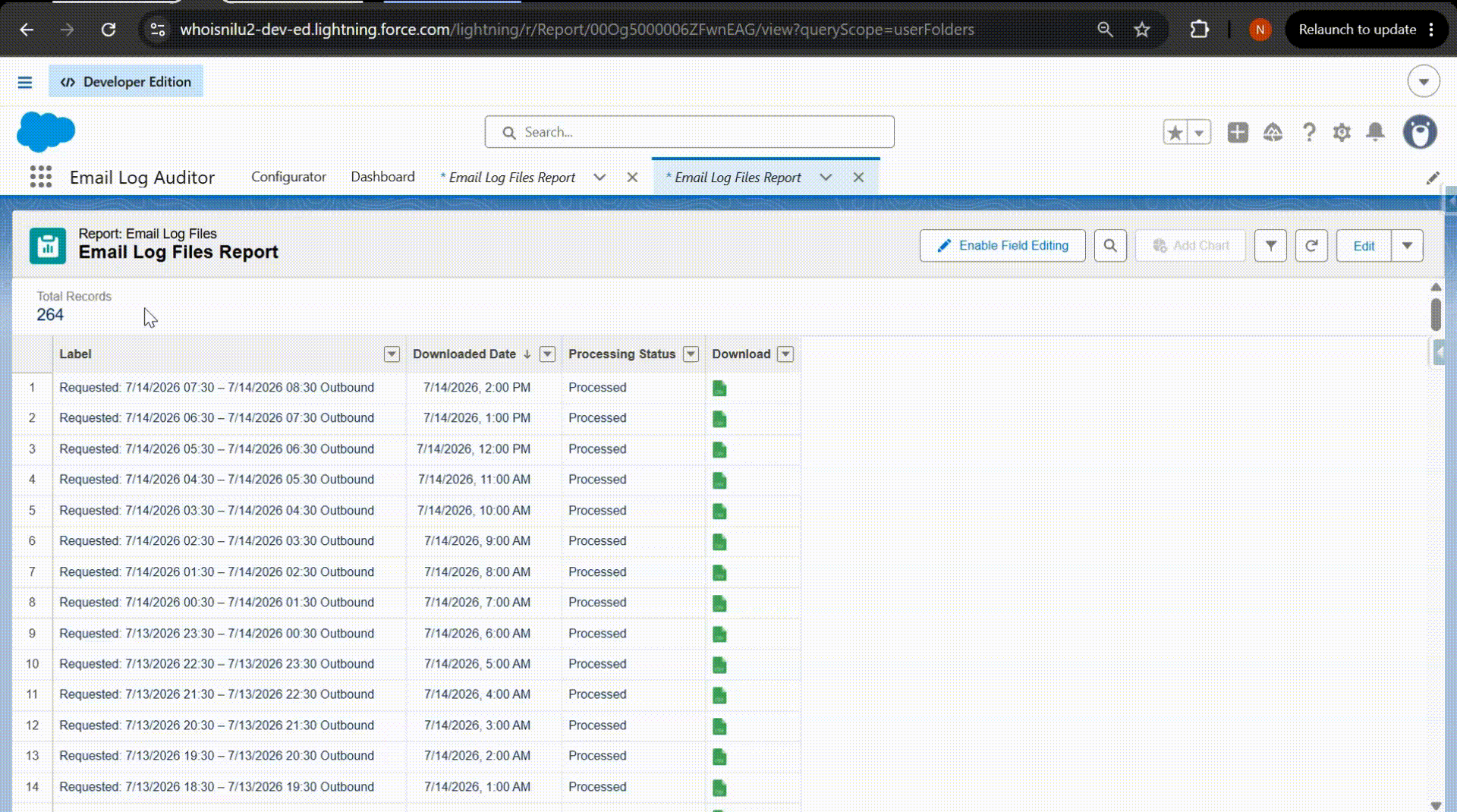Click the pencil edit navigation icon
The width and height of the screenshot is (1457, 812).
(x=1433, y=178)
